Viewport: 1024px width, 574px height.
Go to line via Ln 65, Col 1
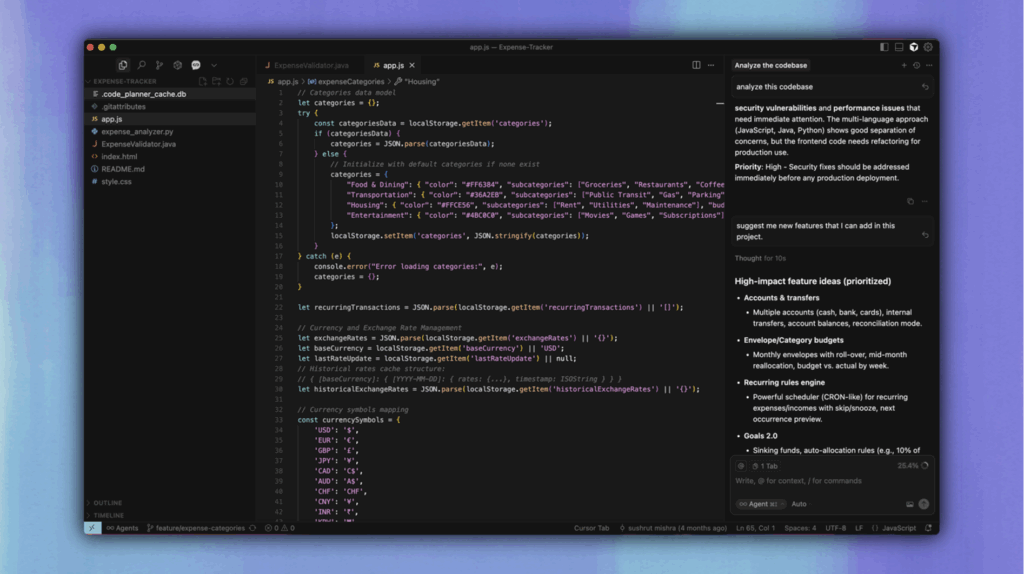[x=756, y=528]
